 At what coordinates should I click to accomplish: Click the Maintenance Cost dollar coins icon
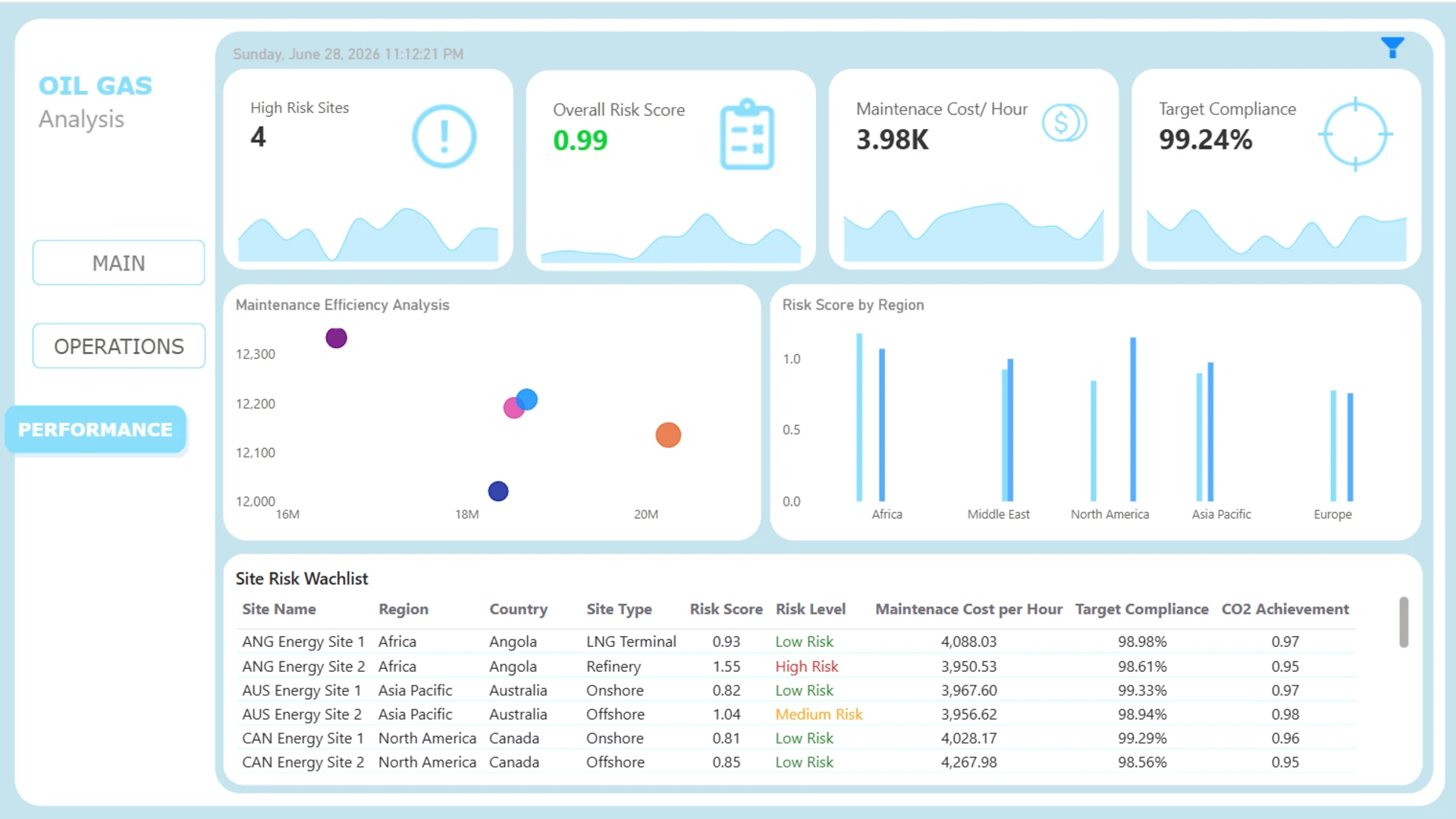1064,122
